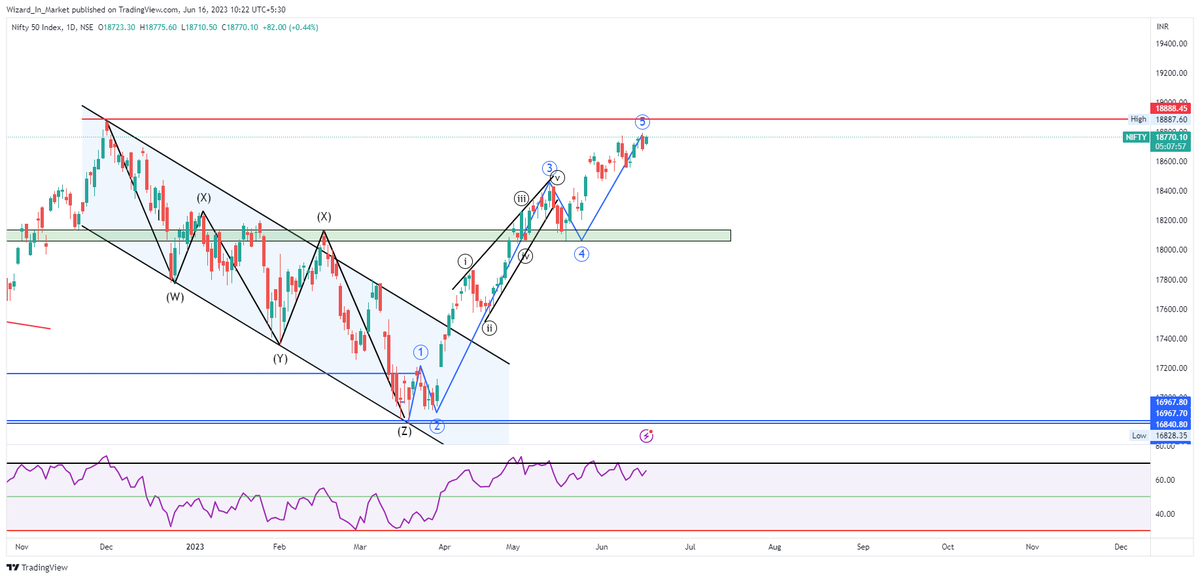
Task: Click the Oct label on the time axis
Action: pos(947,547)
